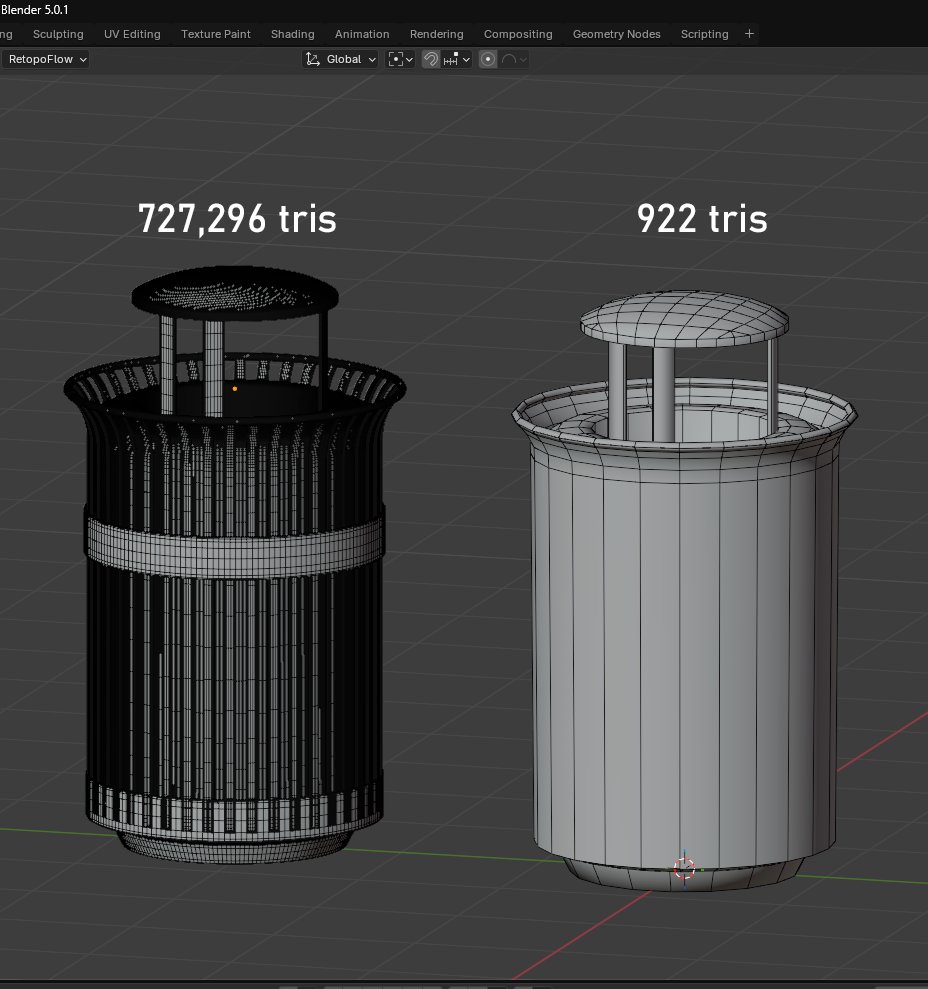Click the 3D cursor at the right bin base
Viewport: 928px width, 989px height.
[x=684, y=869]
